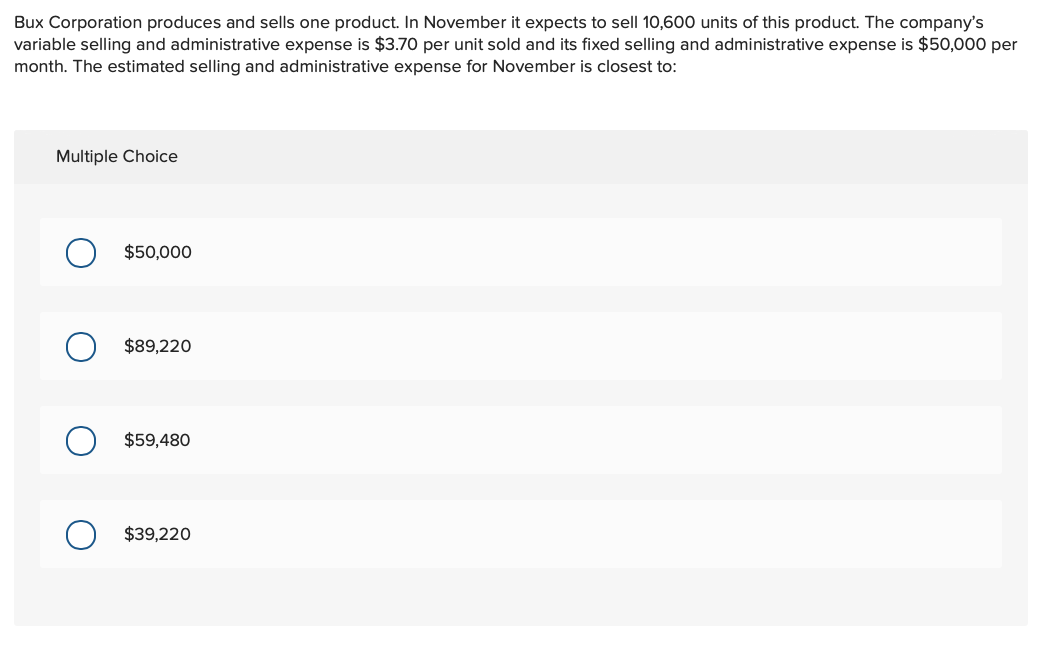Select the $39,220 radio button
The width and height of the screenshot is (1058, 654).
point(81,534)
